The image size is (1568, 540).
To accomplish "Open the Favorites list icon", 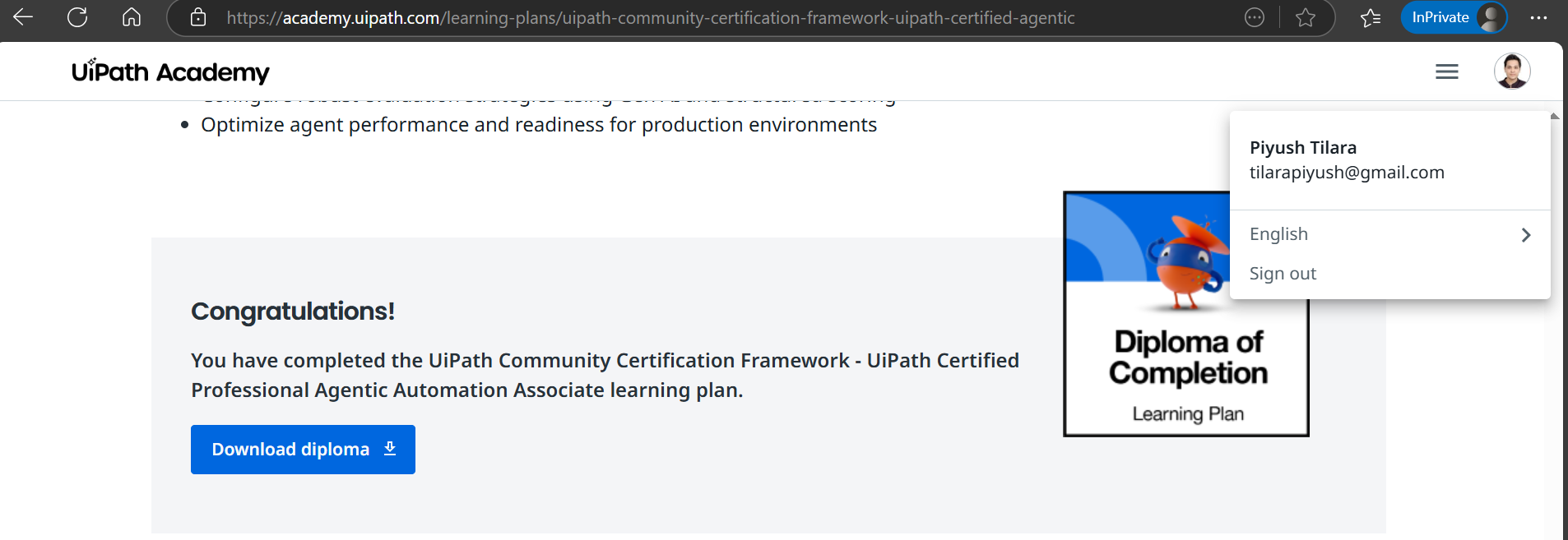I will (1370, 17).
